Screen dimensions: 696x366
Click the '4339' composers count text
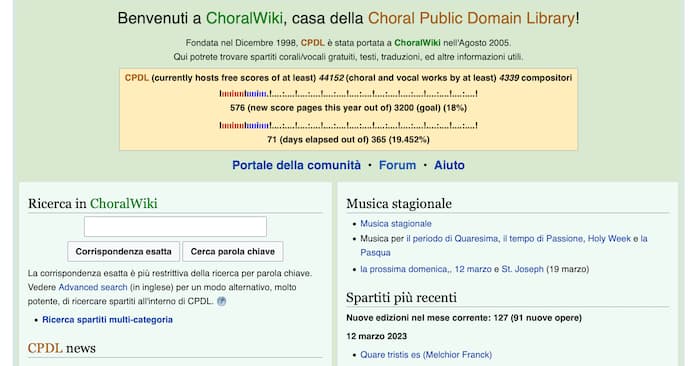pyautogui.click(x=509, y=78)
